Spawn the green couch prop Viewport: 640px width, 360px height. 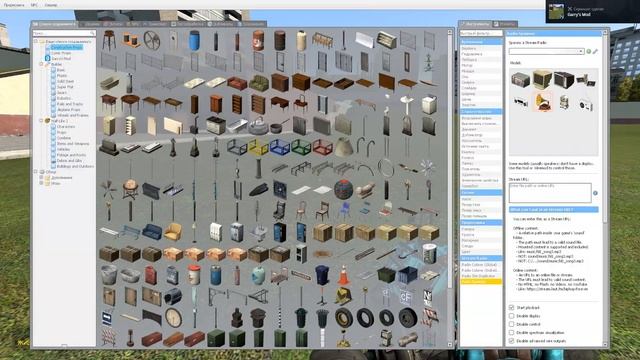click(x=259, y=83)
